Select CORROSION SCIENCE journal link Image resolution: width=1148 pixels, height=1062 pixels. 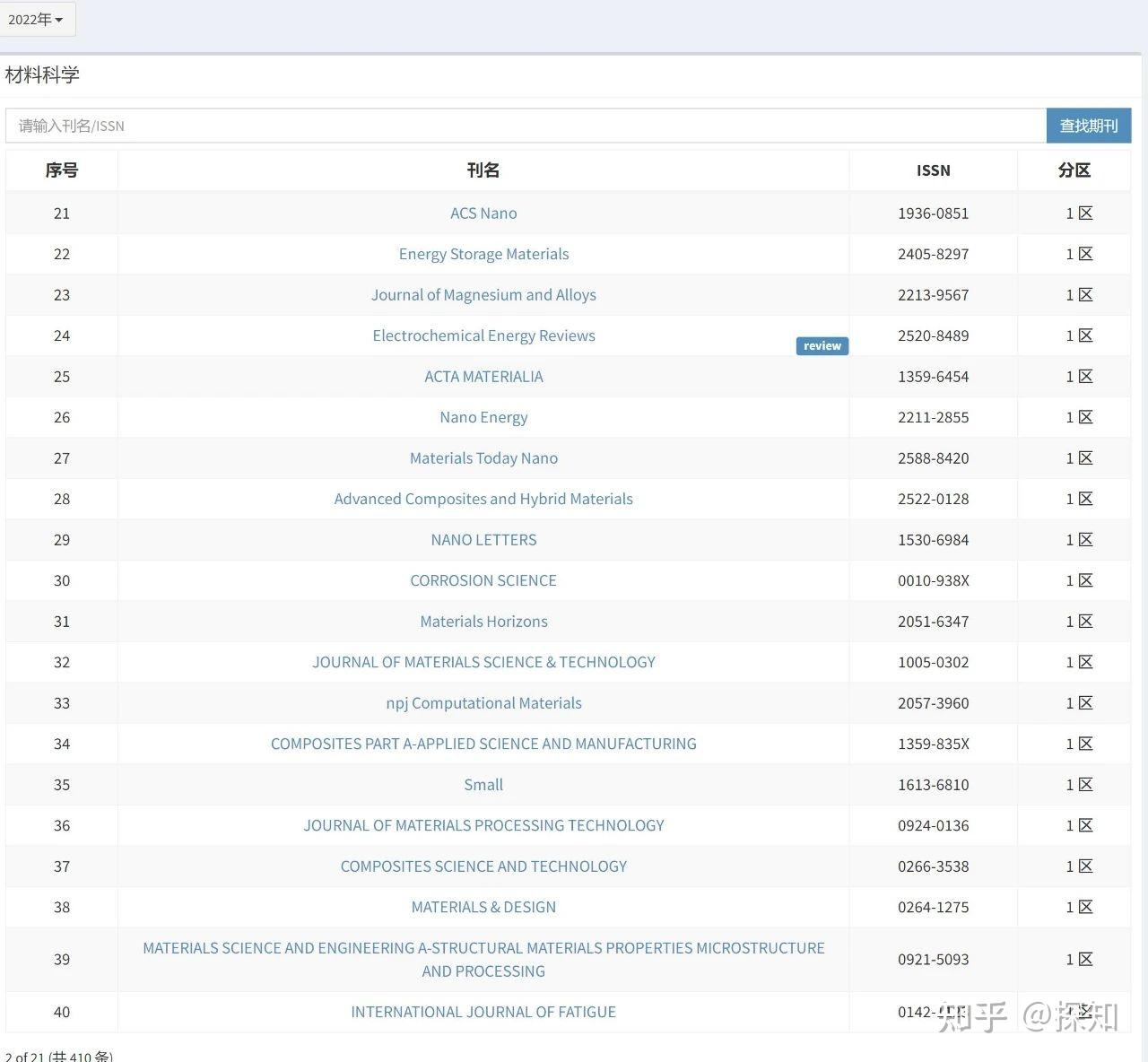[483, 580]
